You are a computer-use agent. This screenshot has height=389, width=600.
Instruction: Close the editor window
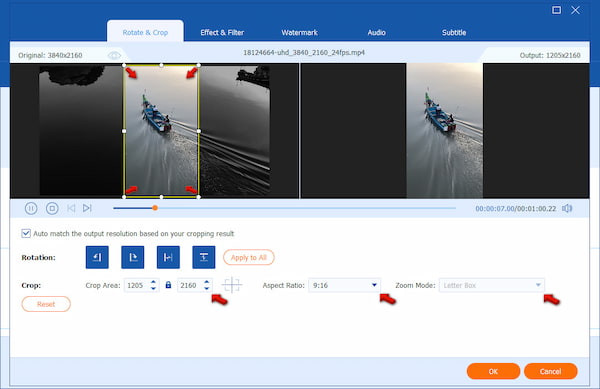pyautogui.click(x=575, y=10)
